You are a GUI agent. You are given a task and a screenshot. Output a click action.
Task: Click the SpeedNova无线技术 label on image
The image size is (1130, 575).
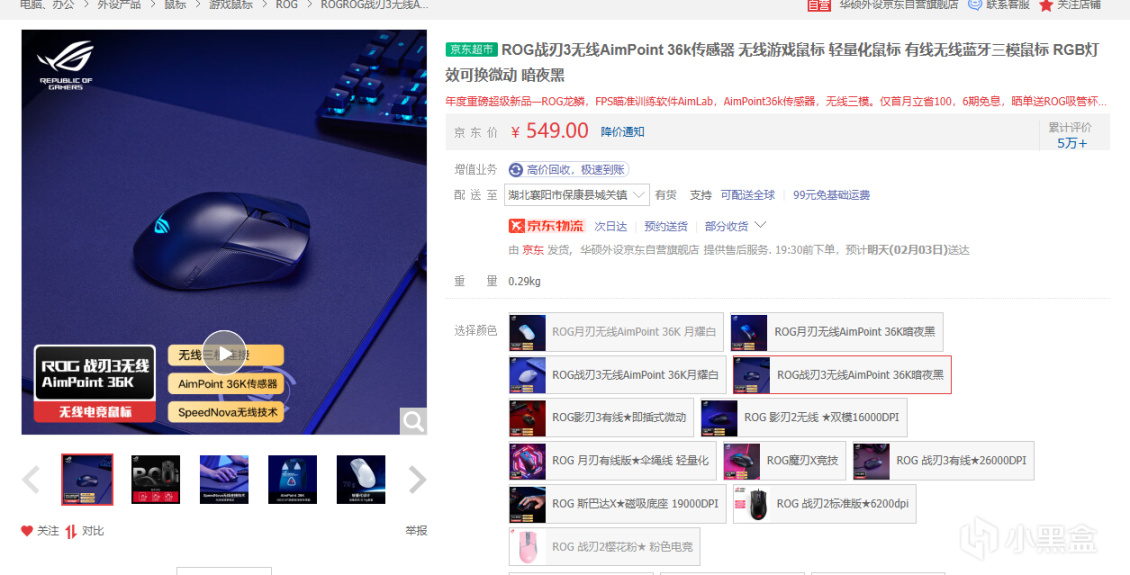pos(226,412)
